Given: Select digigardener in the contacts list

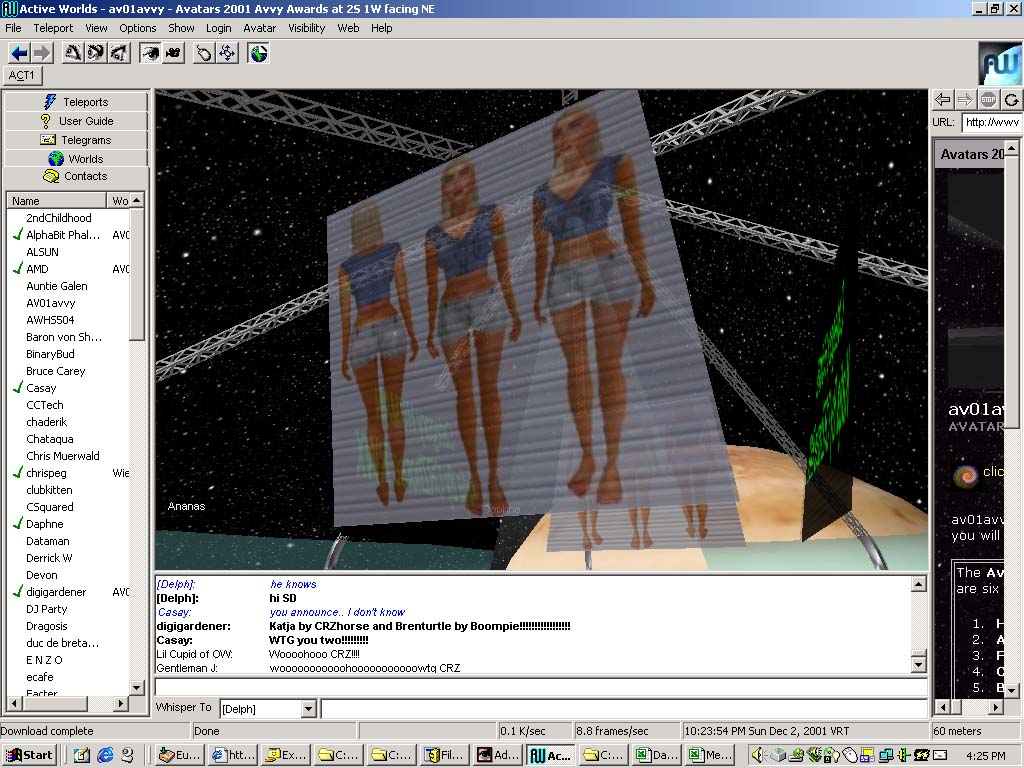Looking at the screenshot, I should (56, 592).
